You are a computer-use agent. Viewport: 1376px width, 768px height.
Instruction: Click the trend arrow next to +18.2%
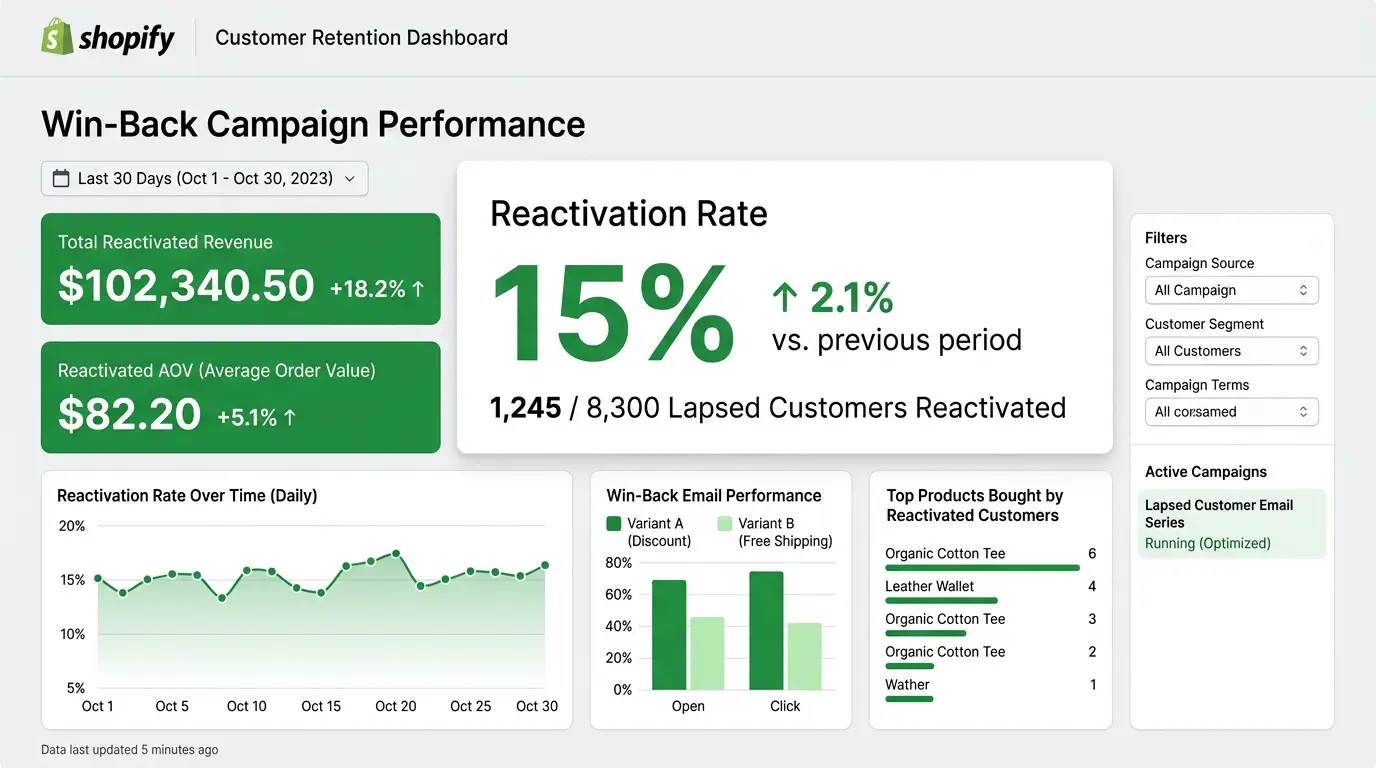418,290
